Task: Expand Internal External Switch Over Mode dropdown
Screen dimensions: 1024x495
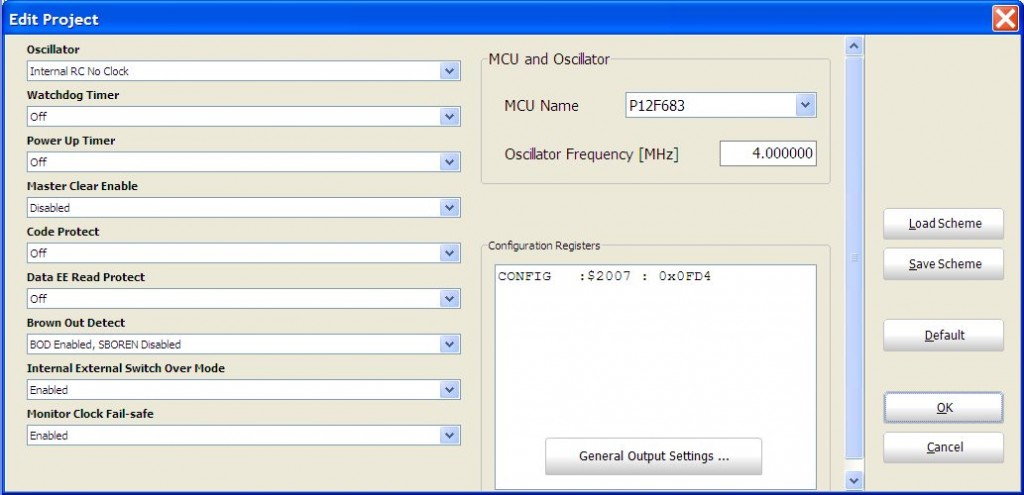Action: coord(449,390)
